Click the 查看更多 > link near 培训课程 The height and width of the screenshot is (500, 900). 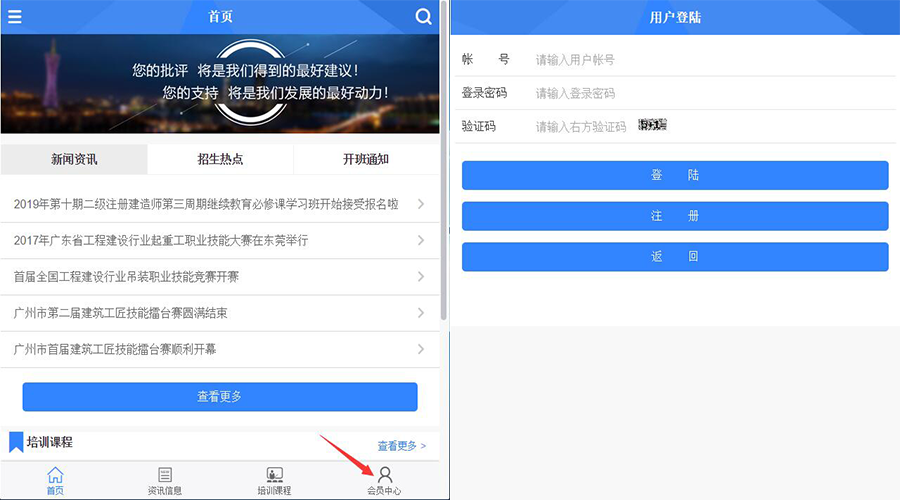pos(402,445)
